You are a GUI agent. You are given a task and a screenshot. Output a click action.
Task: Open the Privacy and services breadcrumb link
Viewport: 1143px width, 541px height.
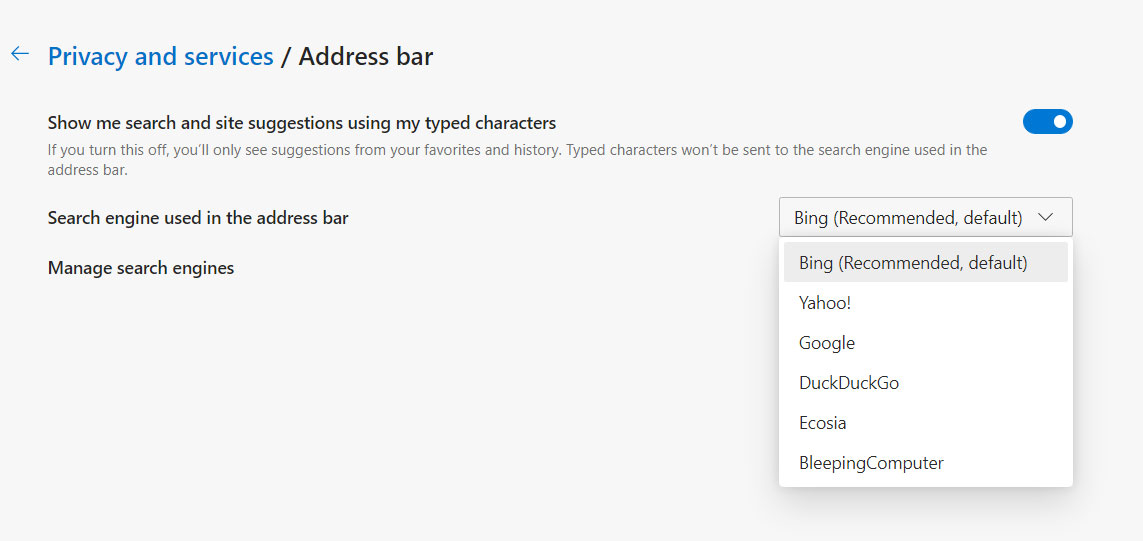click(160, 56)
